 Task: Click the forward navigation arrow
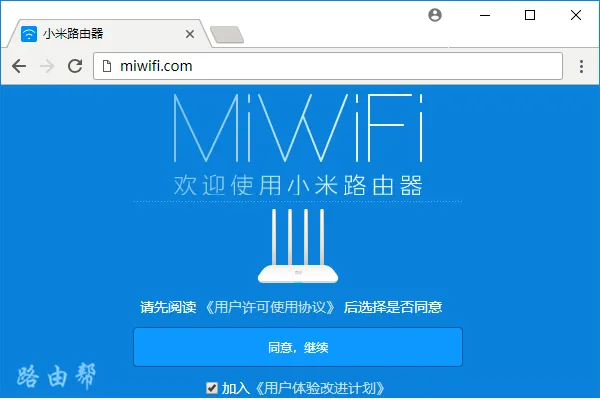[47, 66]
